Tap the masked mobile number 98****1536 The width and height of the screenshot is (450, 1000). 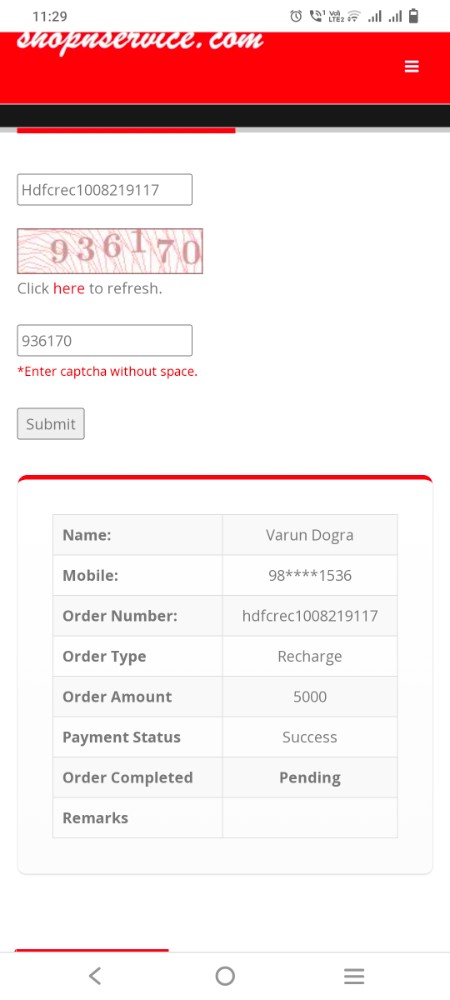[x=310, y=575]
